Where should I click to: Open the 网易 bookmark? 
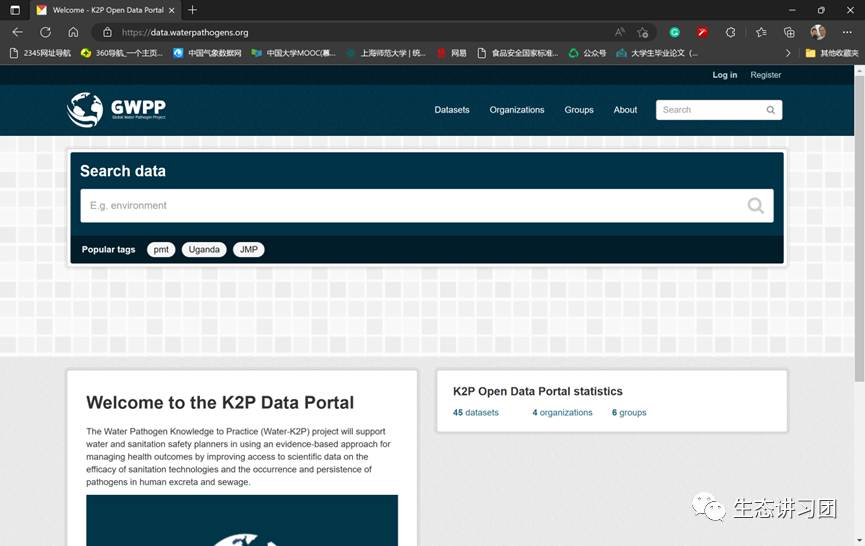point(452,53)
